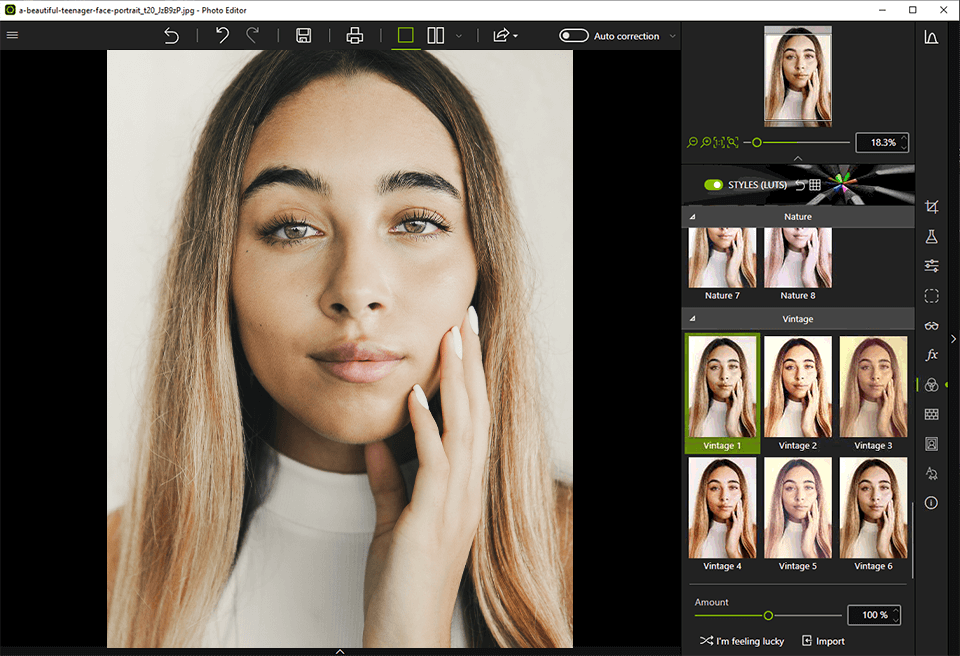
Task: Collapse the Vintage styles section
Action: 692,319
